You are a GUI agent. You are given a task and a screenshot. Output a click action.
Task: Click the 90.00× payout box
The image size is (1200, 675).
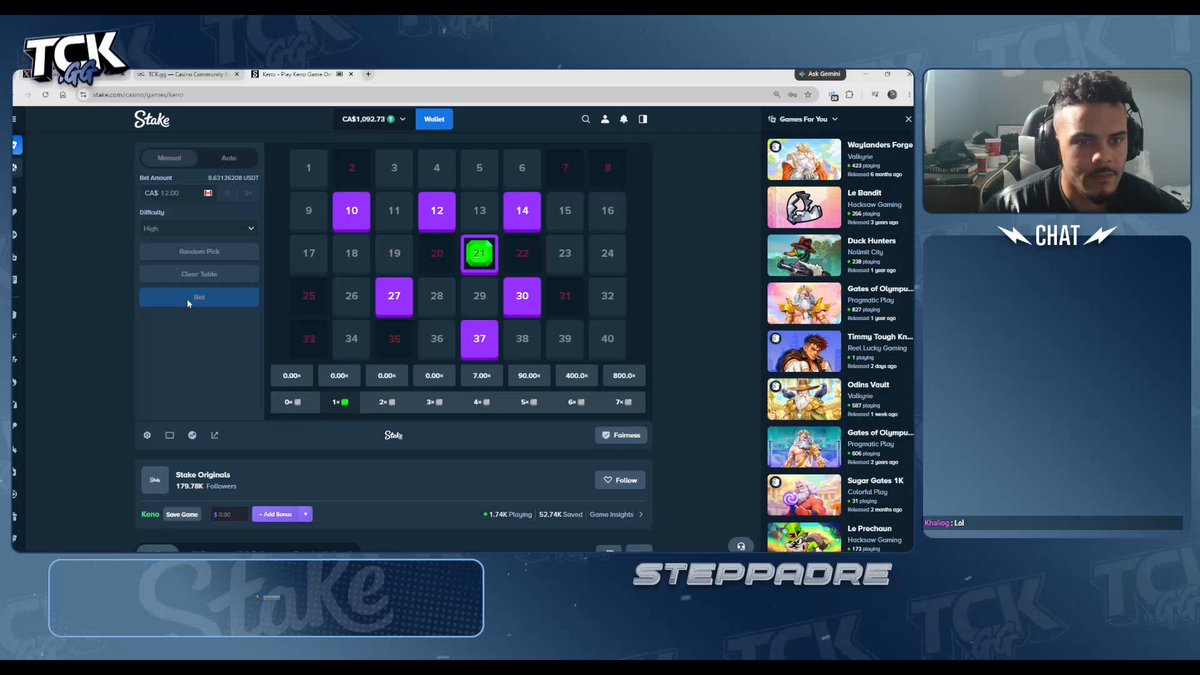coord(529,376)
